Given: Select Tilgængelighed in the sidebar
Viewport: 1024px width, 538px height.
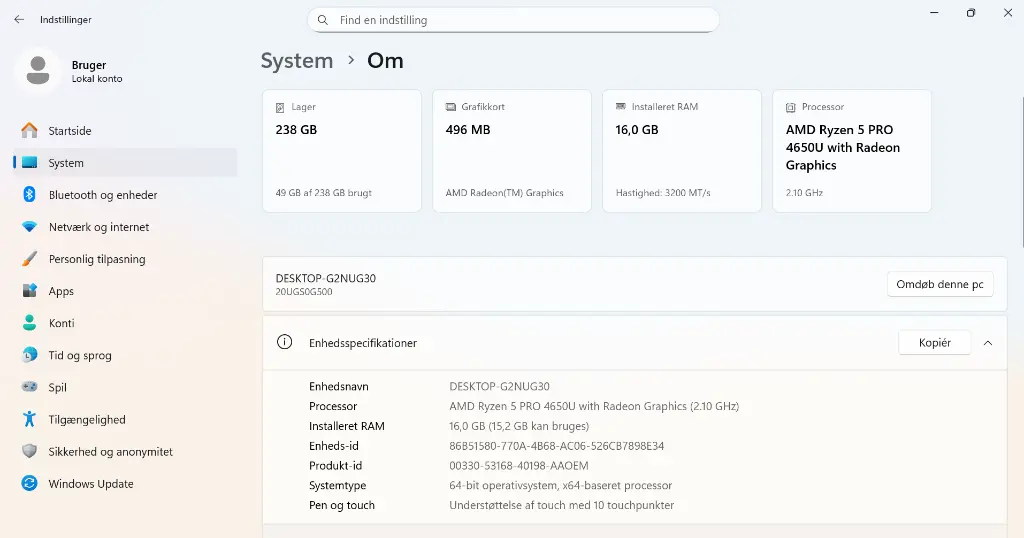Looking at the screenshot, I should [86, 420].
